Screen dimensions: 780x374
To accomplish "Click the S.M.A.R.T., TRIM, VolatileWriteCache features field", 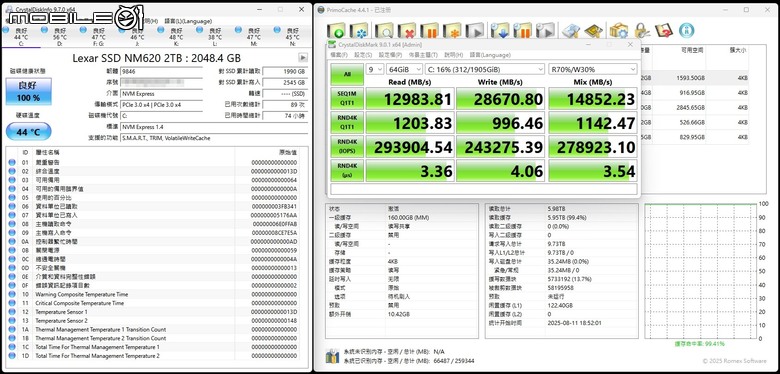I will pyautogui.click(x=214, y=138).
